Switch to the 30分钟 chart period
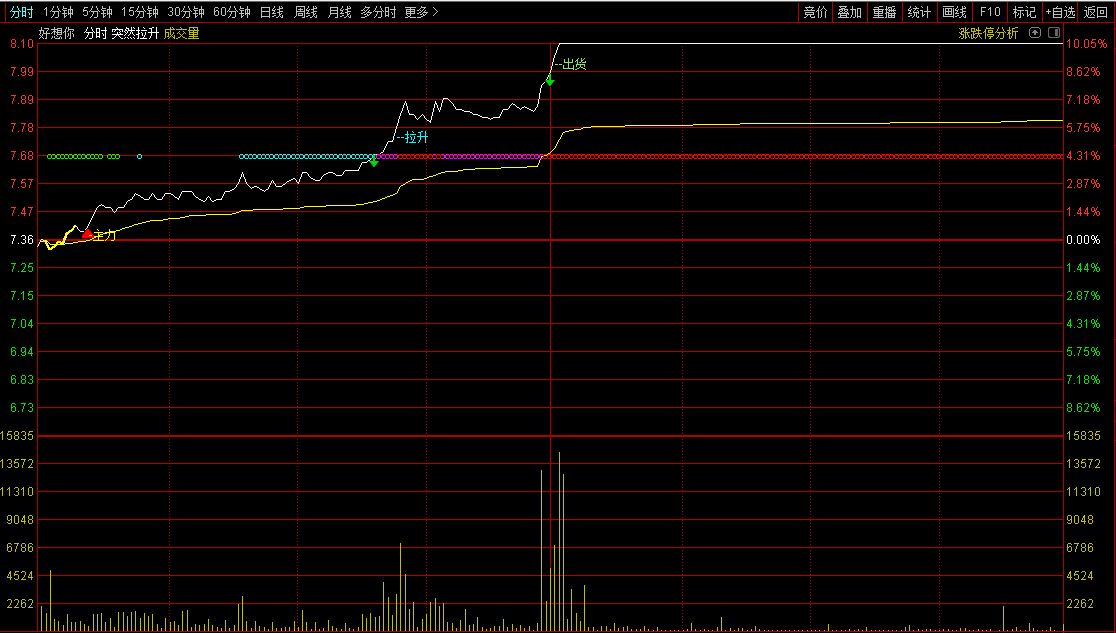This screenshot has width=1116, height=633. coord(186,12)
